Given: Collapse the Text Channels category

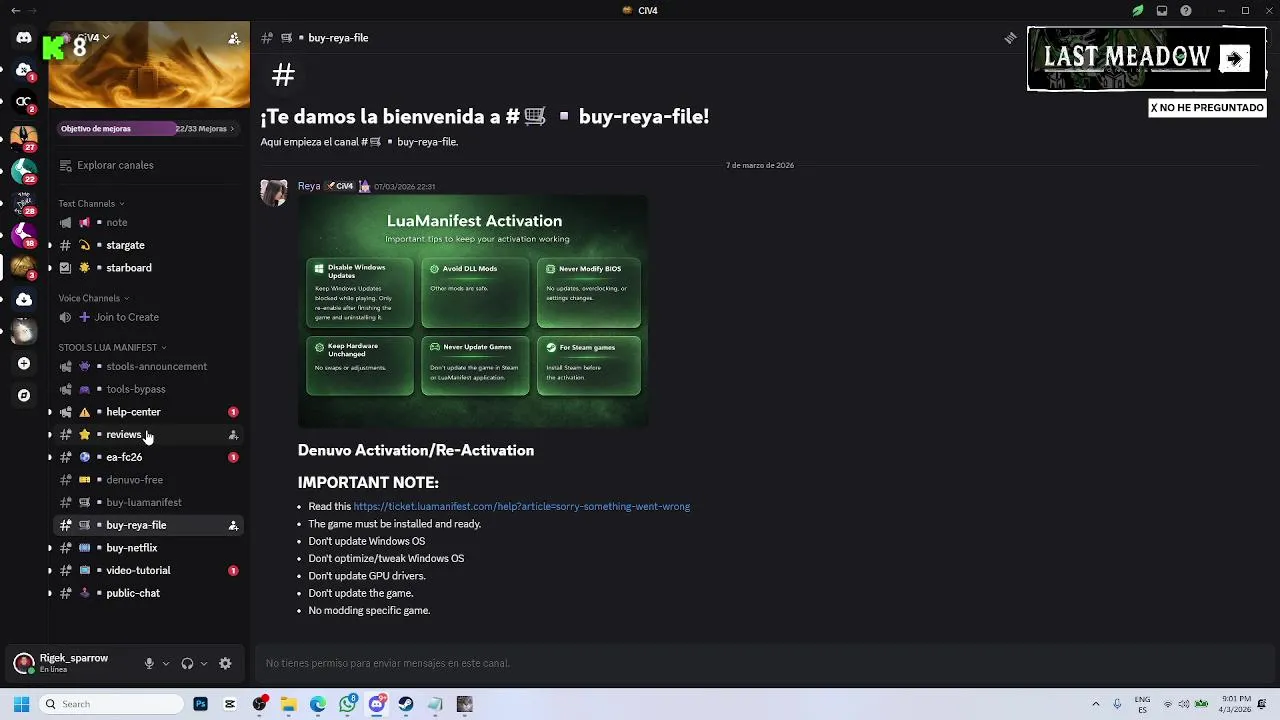Looking at the screenshot, I should pyautogui.click(x=91, y=203).
